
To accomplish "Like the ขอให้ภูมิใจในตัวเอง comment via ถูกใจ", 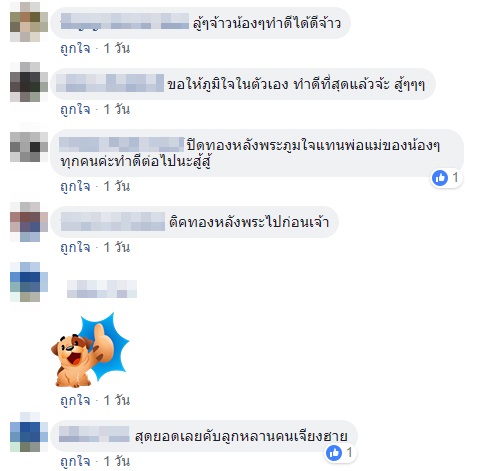I will click(75, 109).
